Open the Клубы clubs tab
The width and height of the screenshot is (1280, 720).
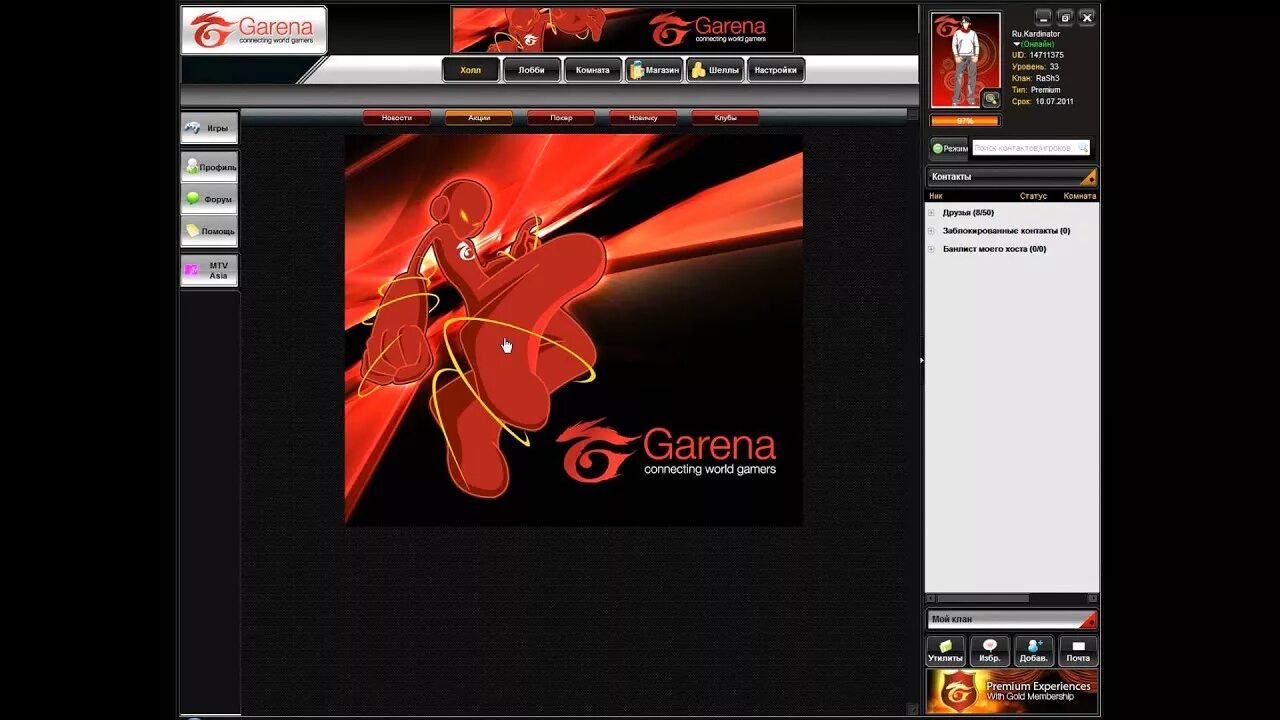coord(725,118)
